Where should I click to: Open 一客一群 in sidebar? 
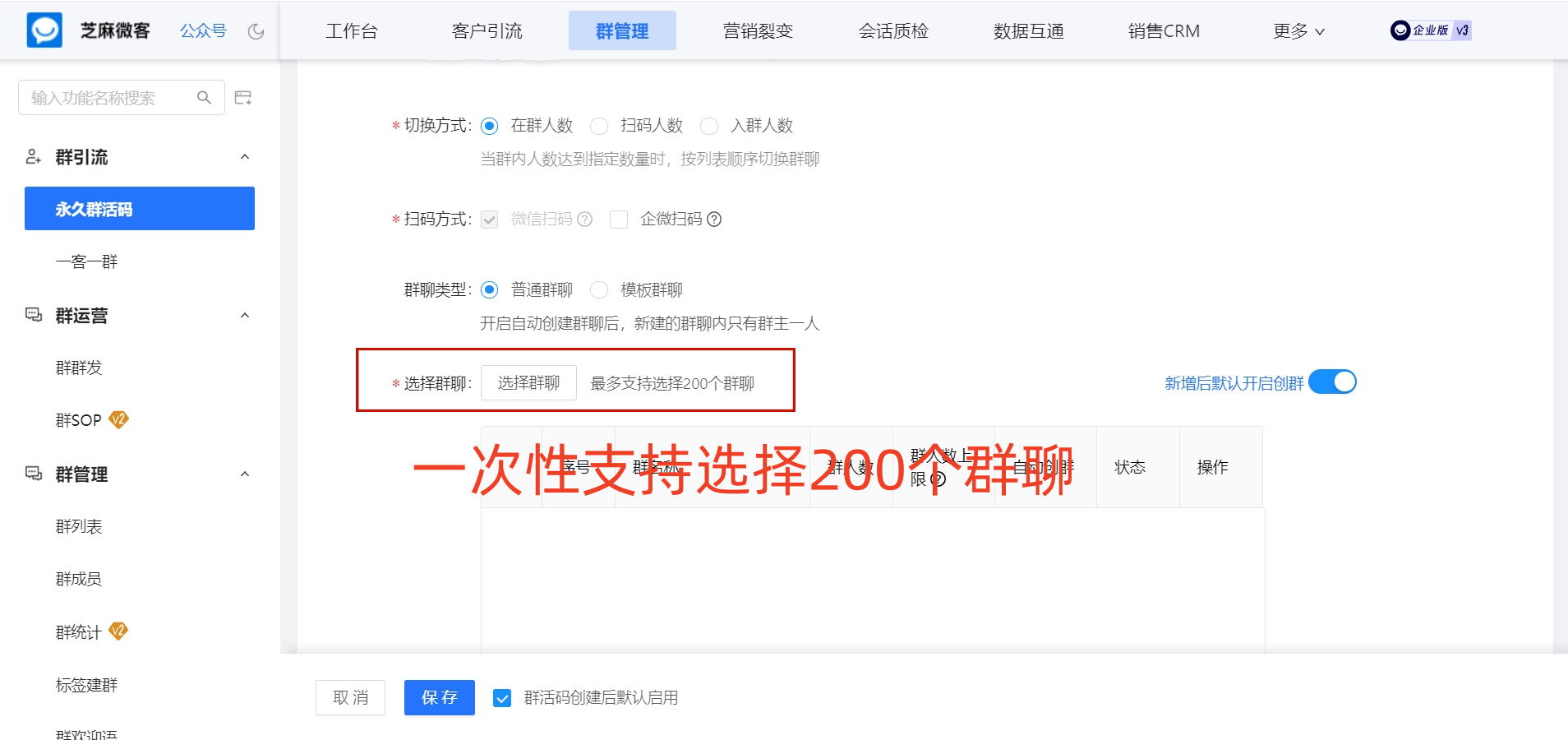86,261
